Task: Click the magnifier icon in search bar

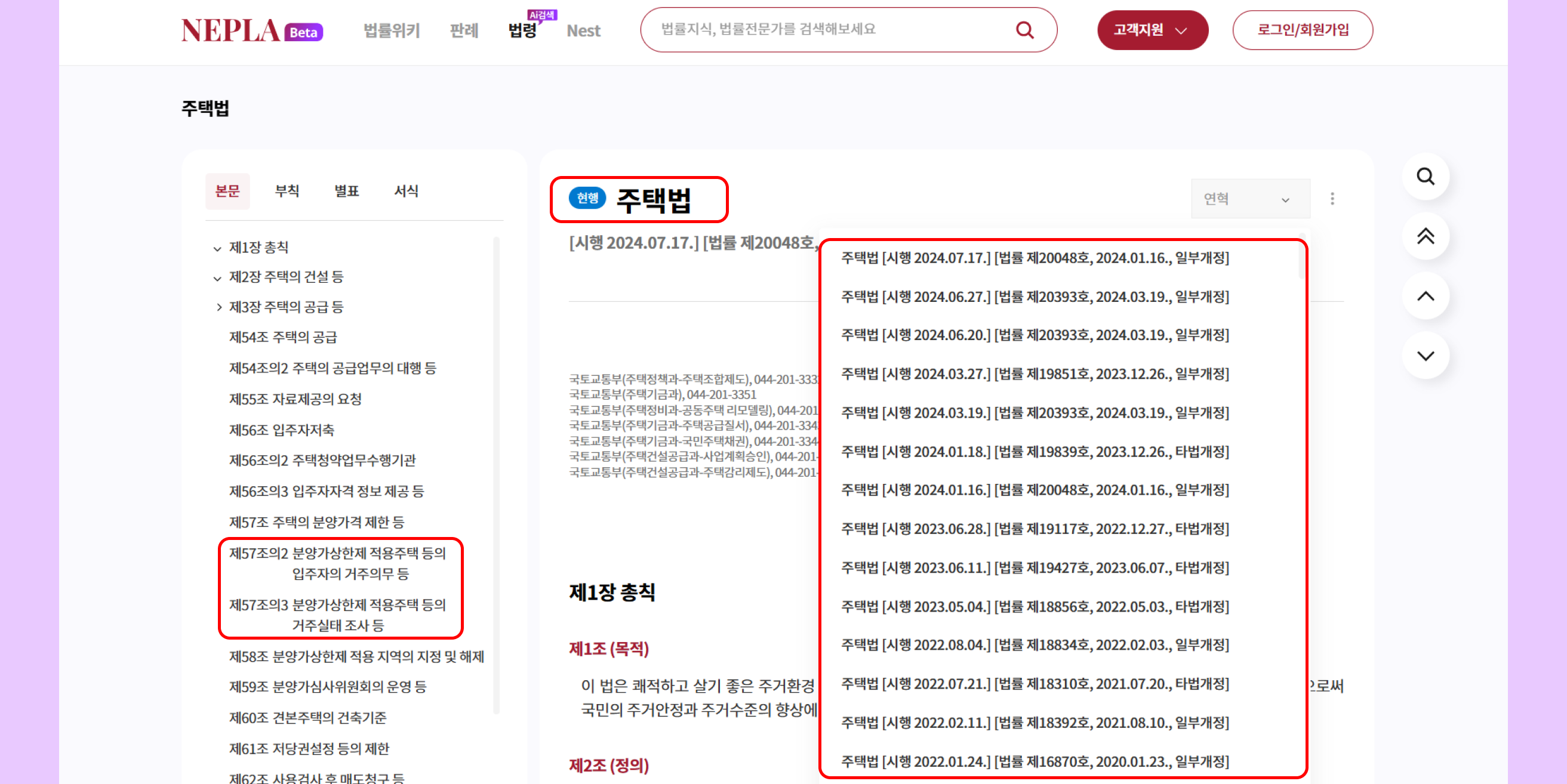Action: coord(1024,30)
